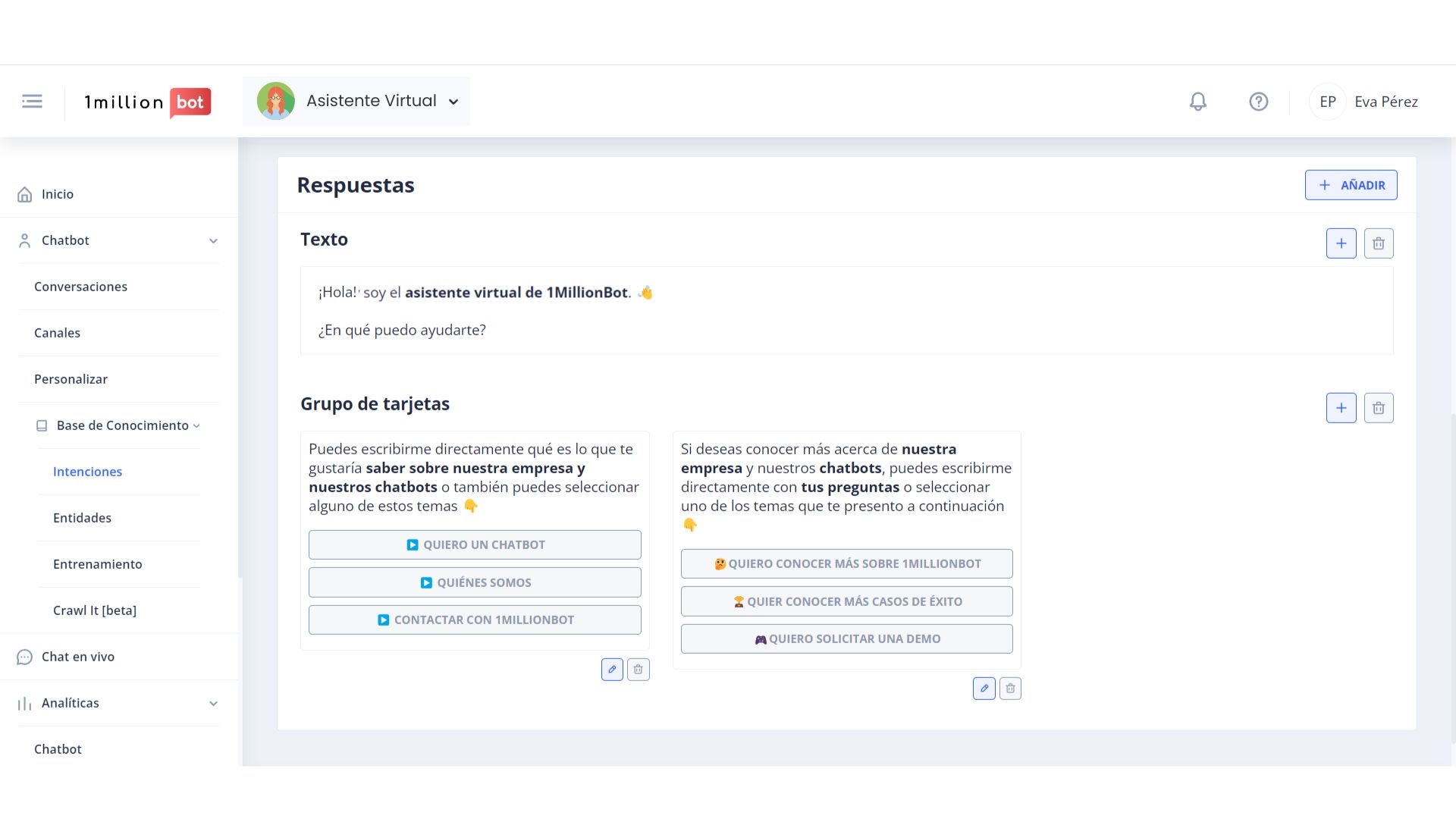Click QUIERO UN CHATBOT card button
The height and width of the screenshot is (819, 1456).
(475, 544)
